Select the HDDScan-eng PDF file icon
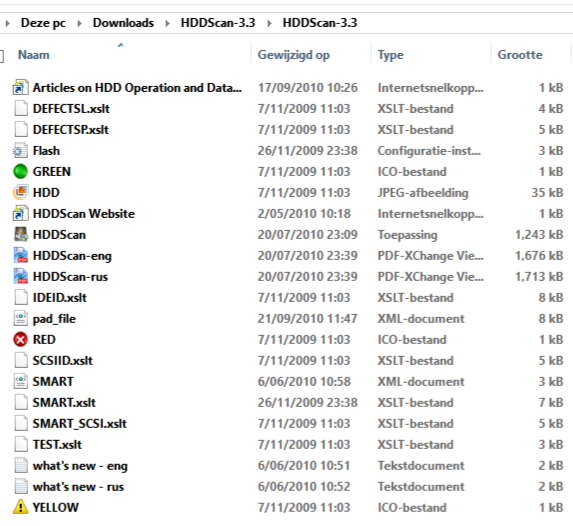 click(x=20, y=256)
